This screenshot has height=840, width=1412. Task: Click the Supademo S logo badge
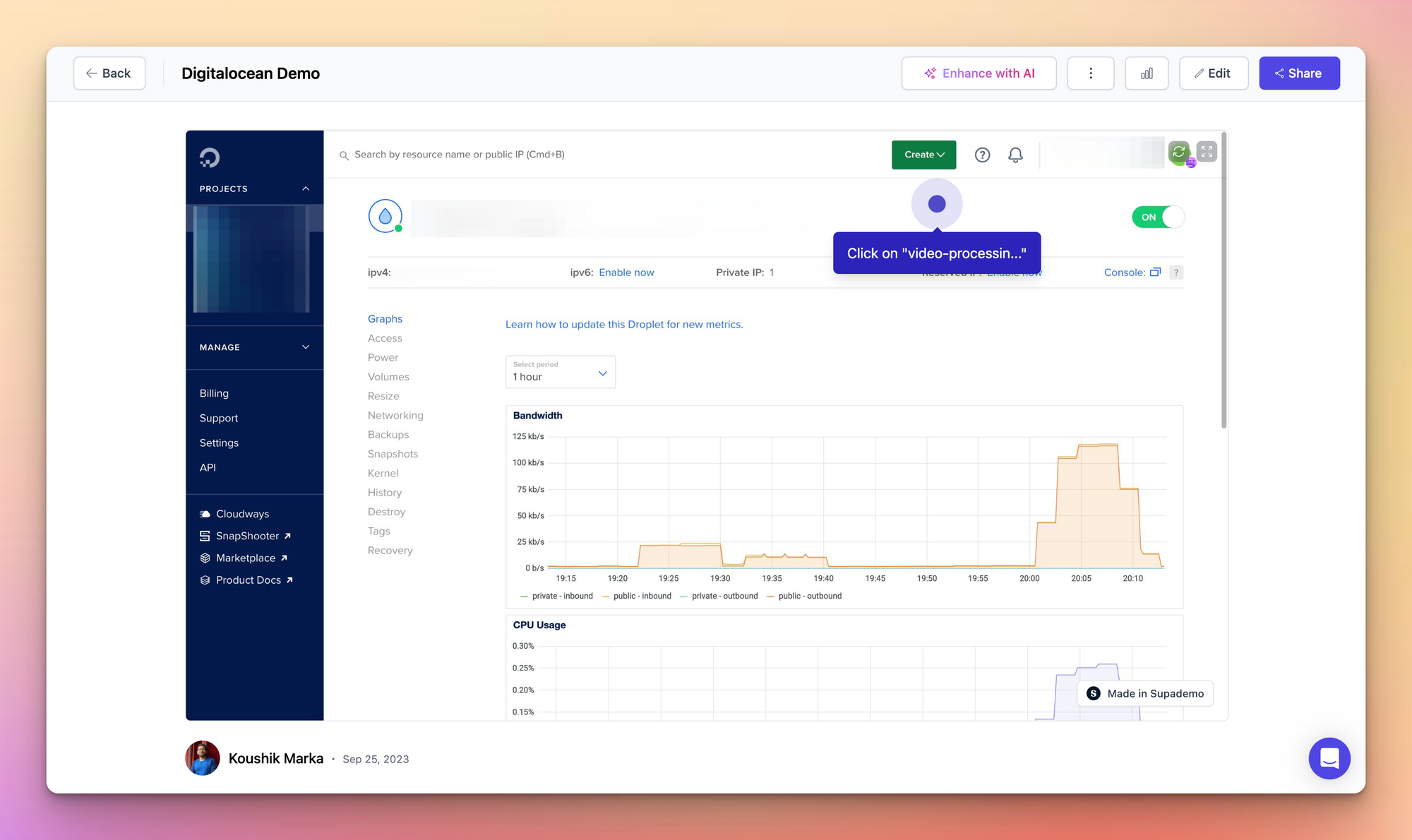[1094, 693]
